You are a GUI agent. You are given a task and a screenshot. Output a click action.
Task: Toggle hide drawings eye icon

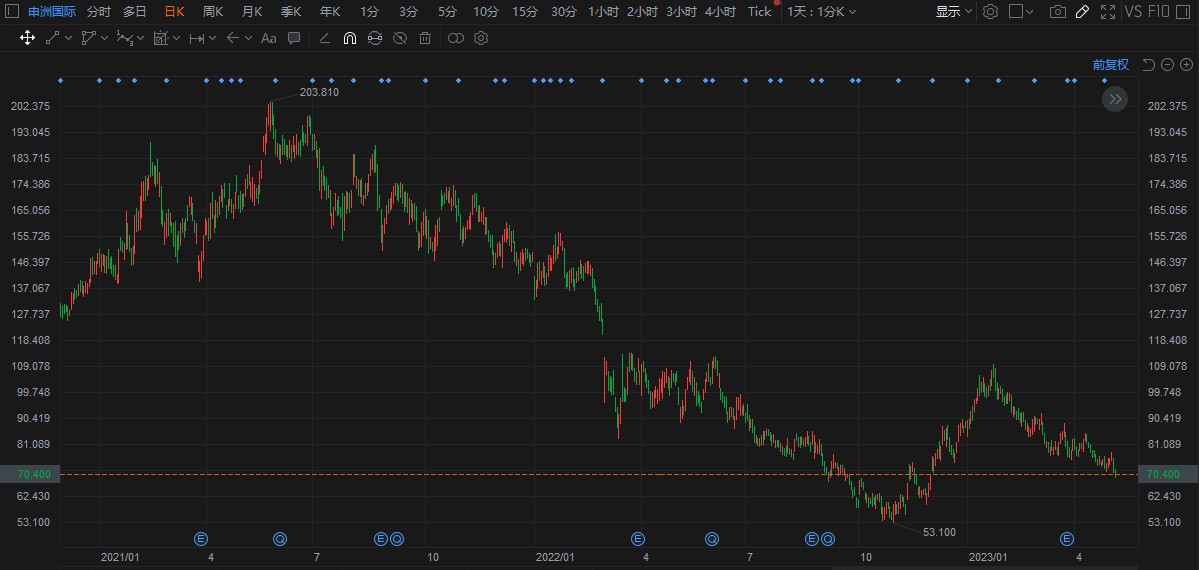(x=400, y=38)
